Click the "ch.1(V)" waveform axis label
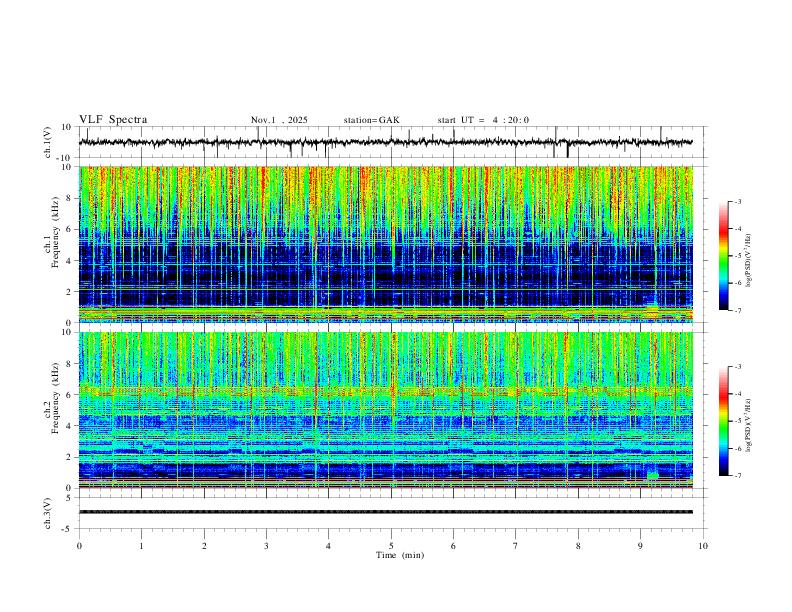This screenshot has height=612, width=792. pyautogui.click(x=48, y=142)
